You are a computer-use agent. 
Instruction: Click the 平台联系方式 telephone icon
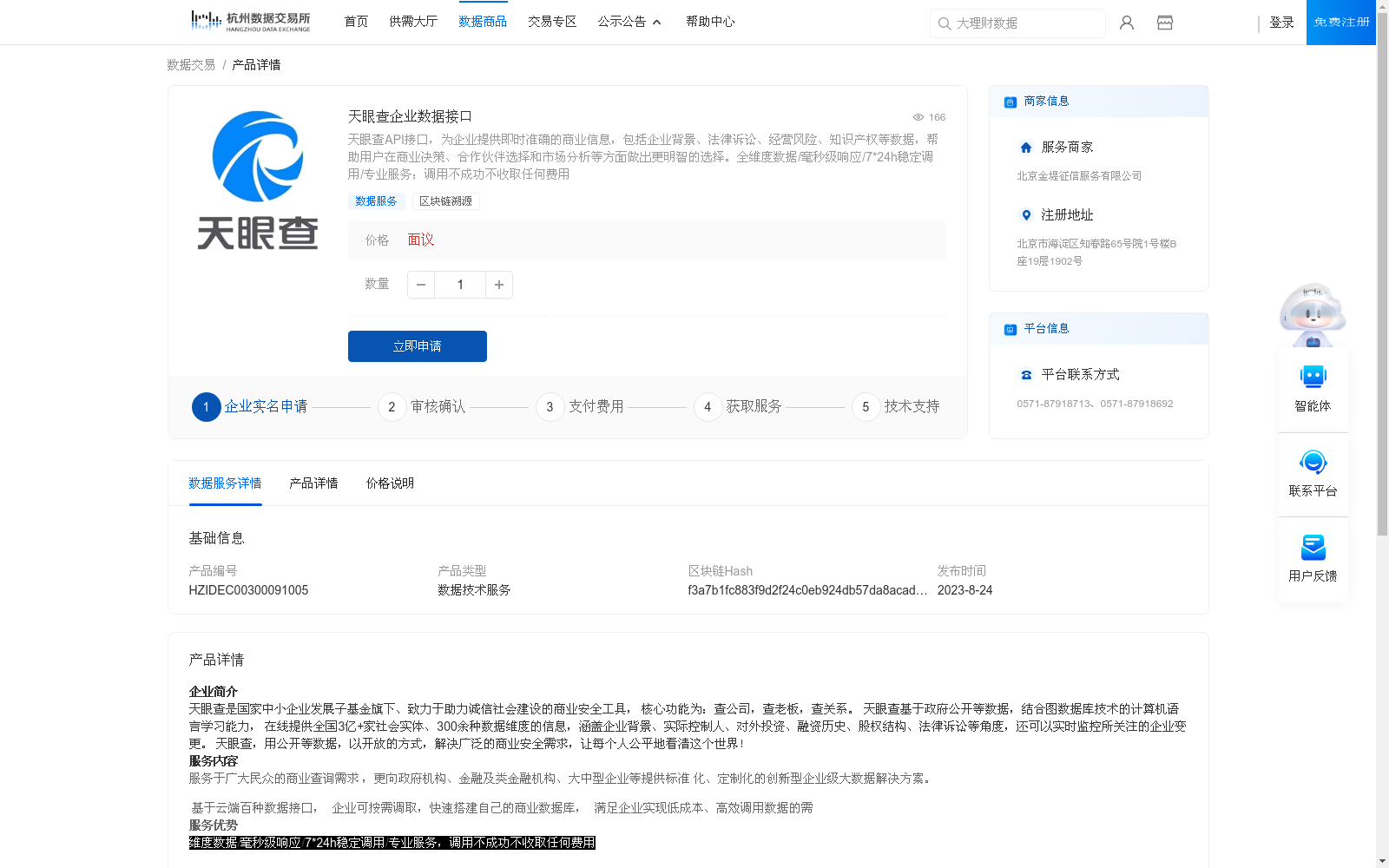(x=1026, y=375)
